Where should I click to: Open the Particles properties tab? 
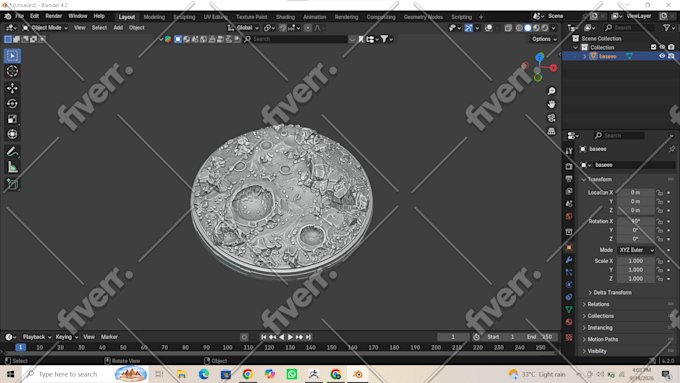click(x=569, y=272)
